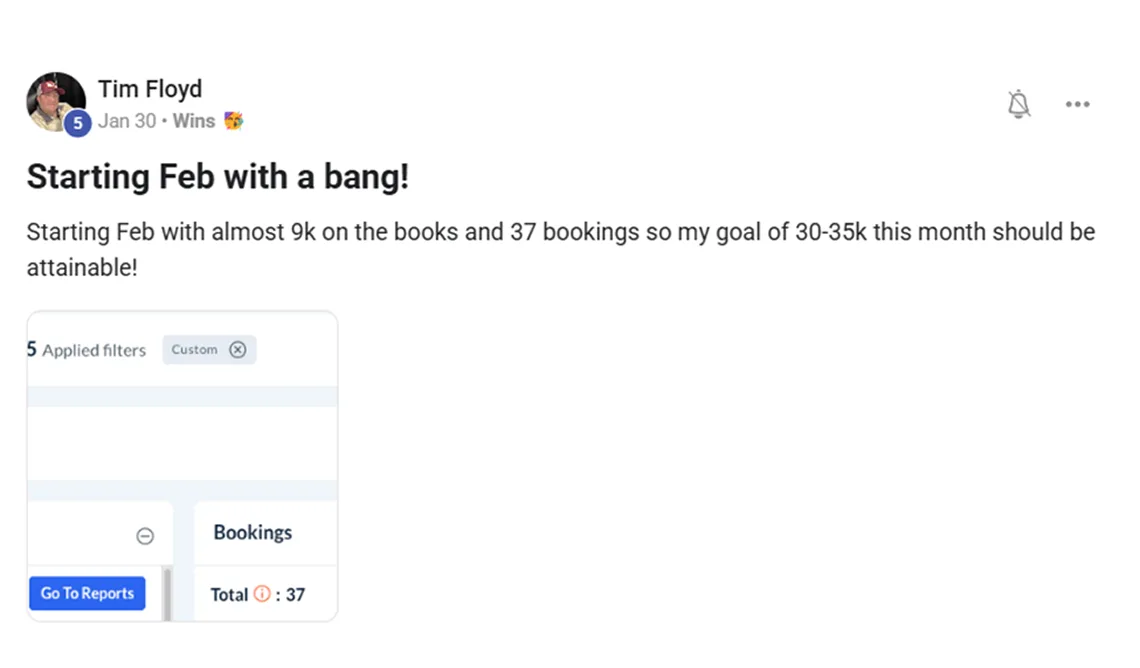The width and height of the screenshot is (1140, 668).
Task: Click Tim Floyd's profile avatar
Action: pyautogui.click(x=54, y=100)
